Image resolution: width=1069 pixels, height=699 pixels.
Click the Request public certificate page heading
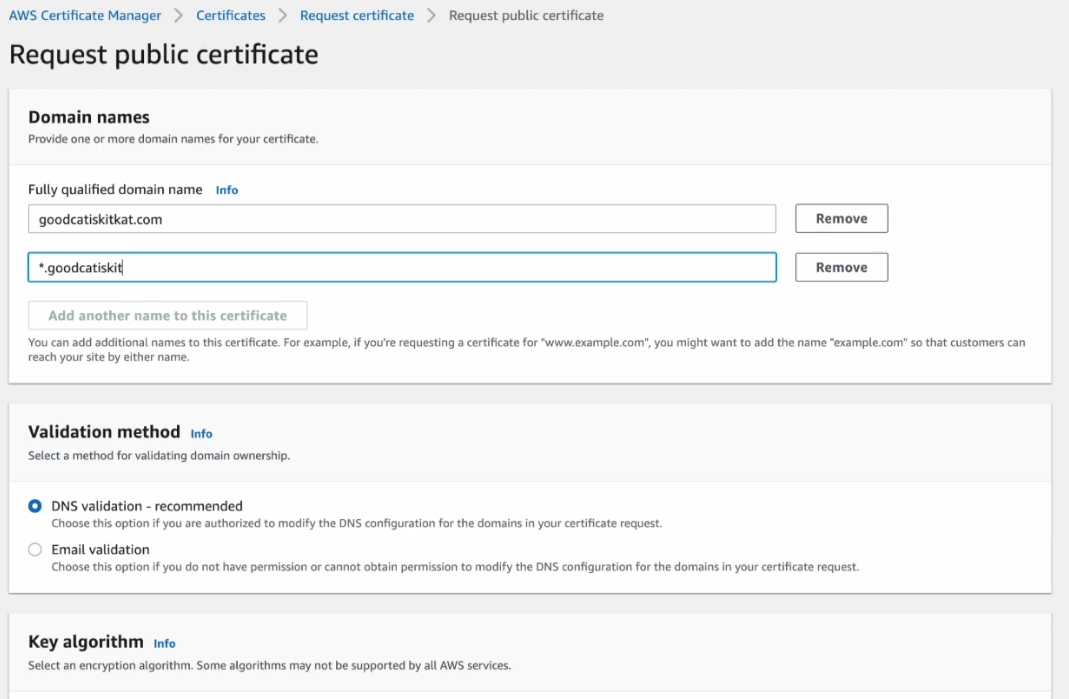164,55
